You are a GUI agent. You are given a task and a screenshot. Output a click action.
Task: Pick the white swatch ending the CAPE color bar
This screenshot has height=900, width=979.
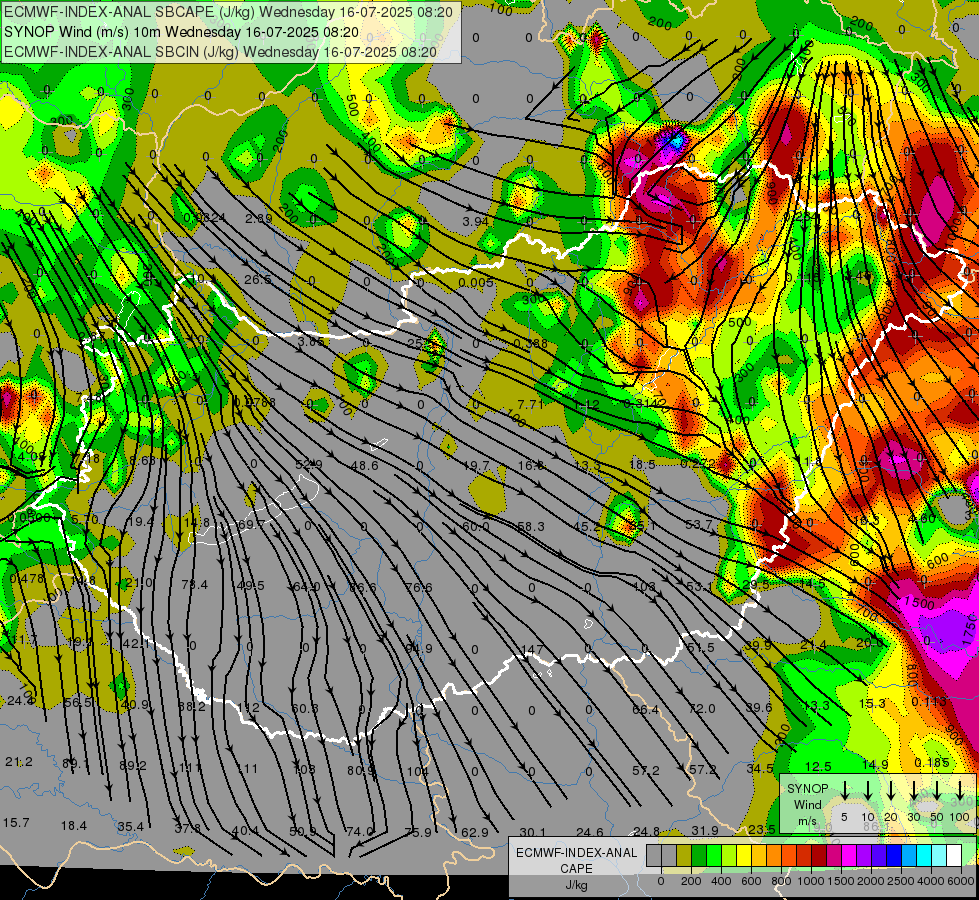click(x=953, y=855)
